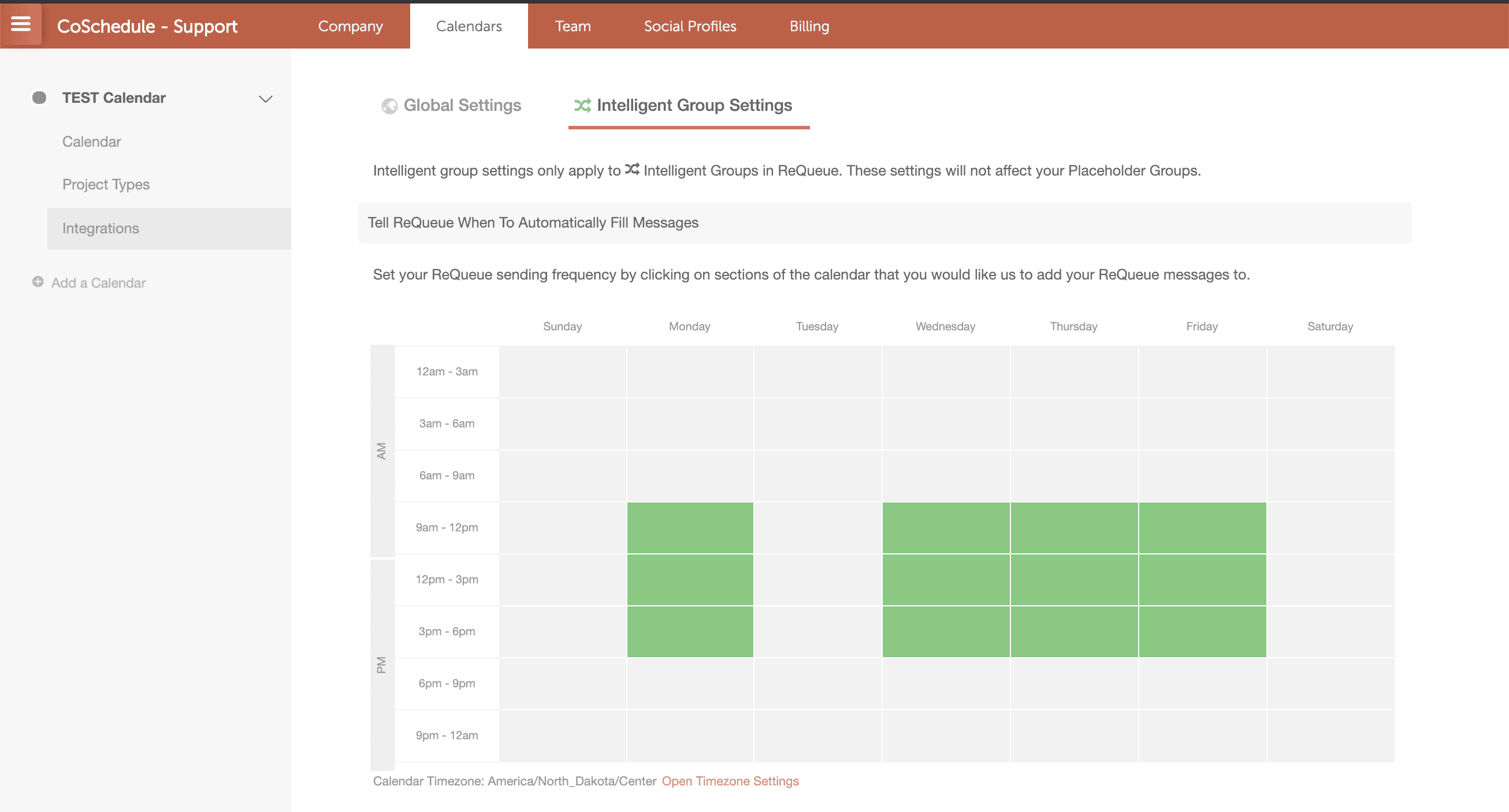This screenshot has height=812, width=1509.
Task: Disable Friday 12pm - 3pm slot
Action: 1203,580
